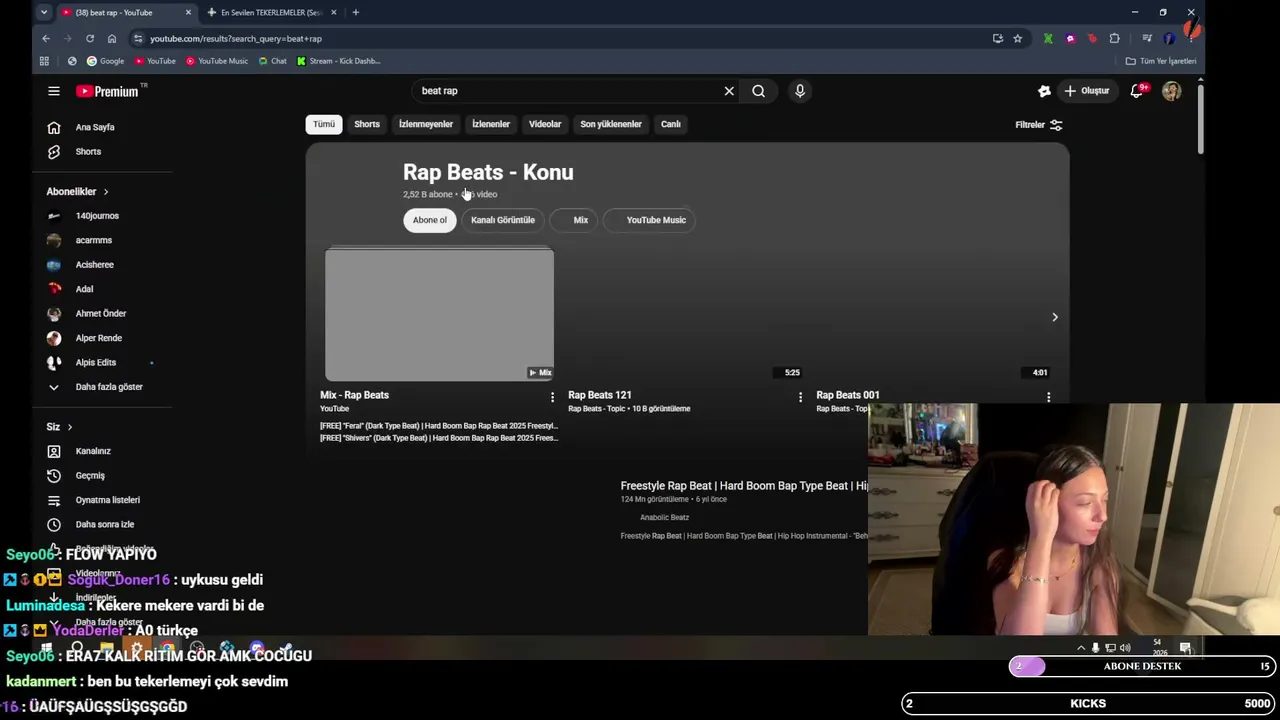Switch to the En Sevilen TEKERLEMELER tab
The width and height of the screenshot is (1280, 720).
pyautogui.click(x=270, y=12)
